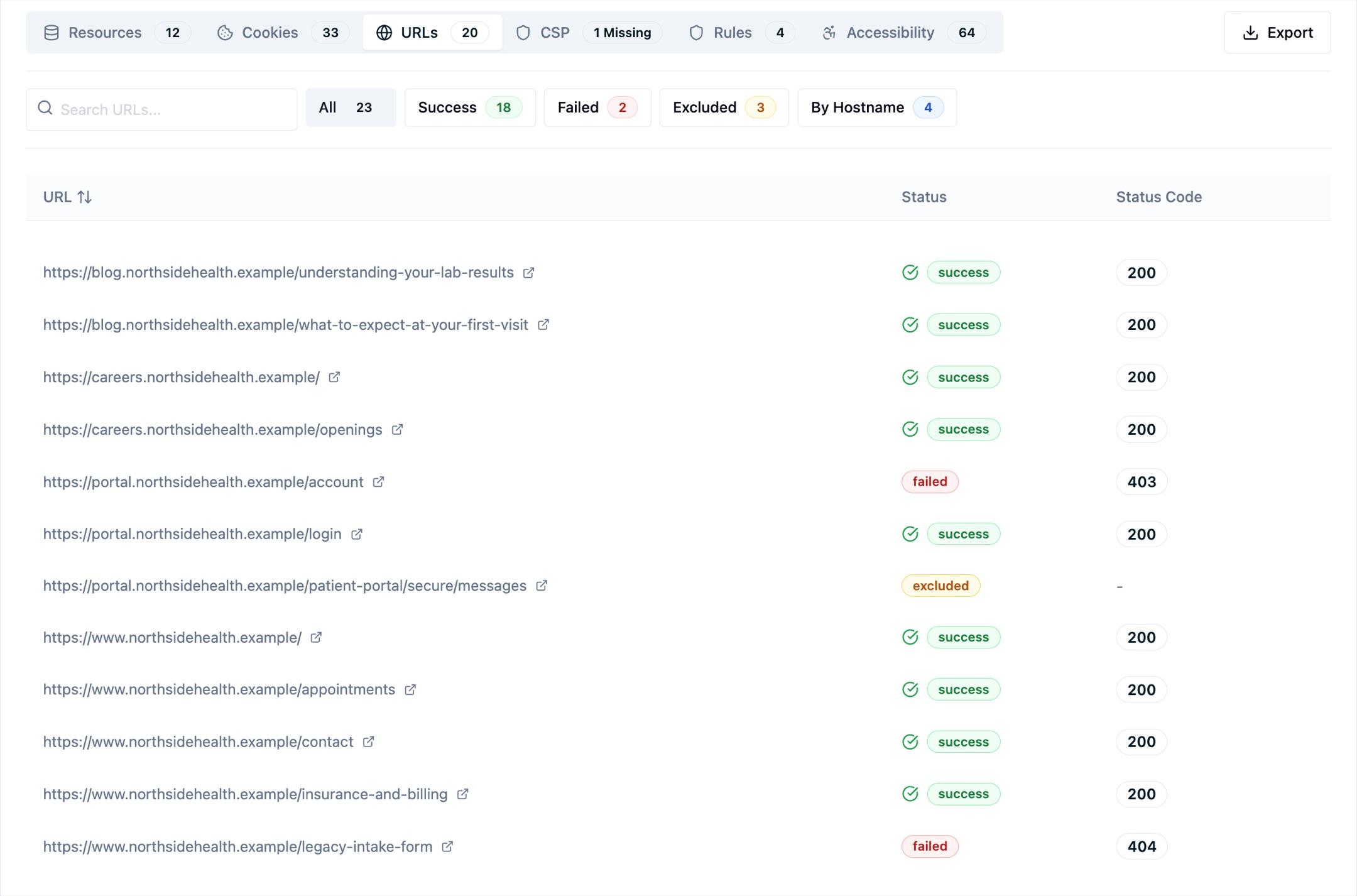Show All 23 URLs filter
The image size is (1357, 896).
coord(351,107)
